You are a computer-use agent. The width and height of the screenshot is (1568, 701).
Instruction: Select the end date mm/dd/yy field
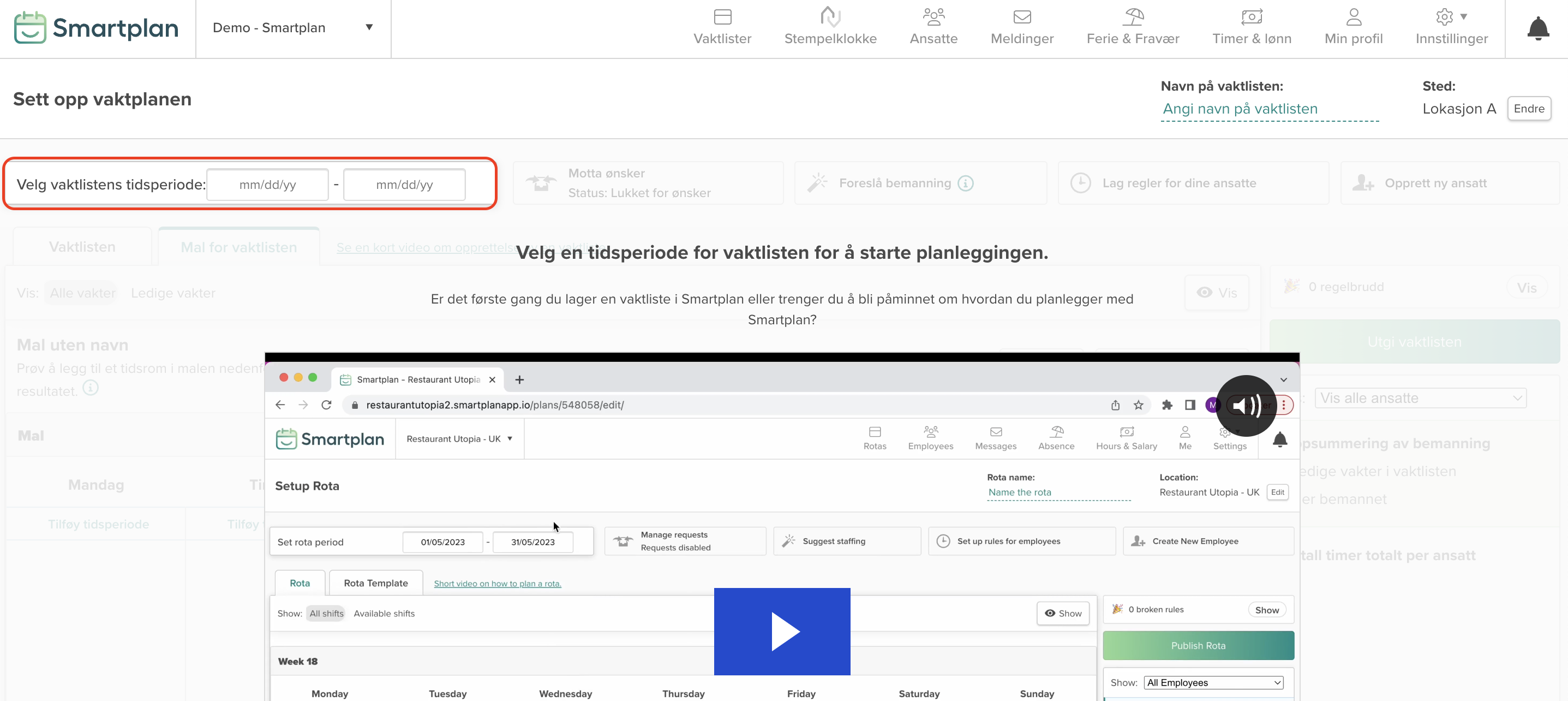point(404,185)
